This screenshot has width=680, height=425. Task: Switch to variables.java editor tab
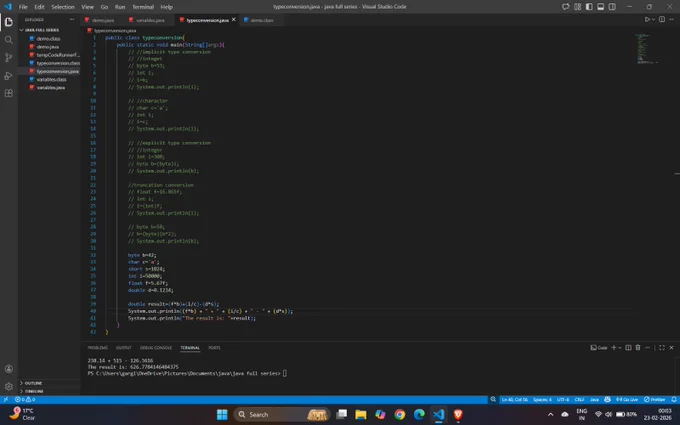click(x=150, y=20)
